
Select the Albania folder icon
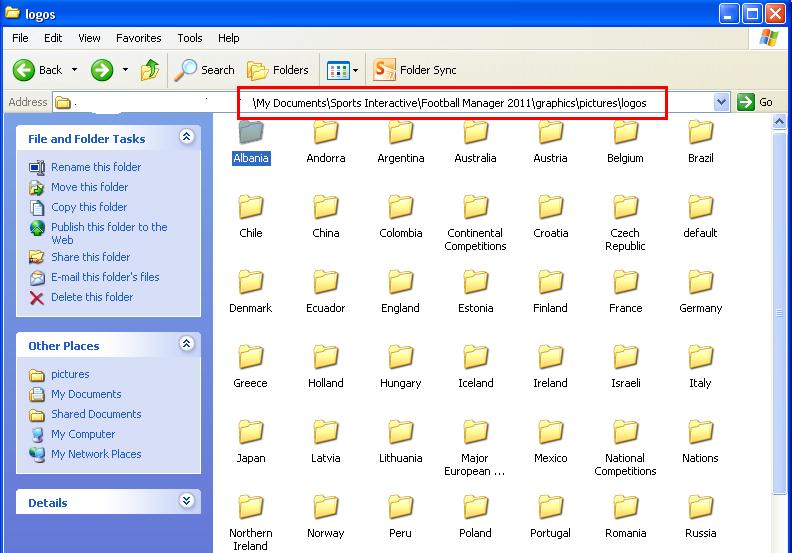[x=251, y=132]
